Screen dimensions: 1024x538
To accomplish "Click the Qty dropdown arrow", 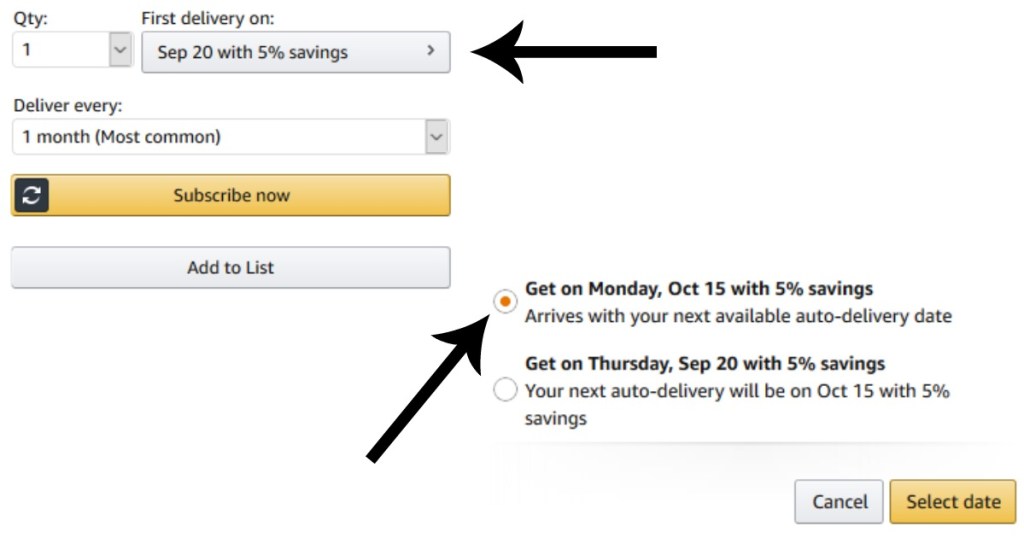I will coord(120,50).
